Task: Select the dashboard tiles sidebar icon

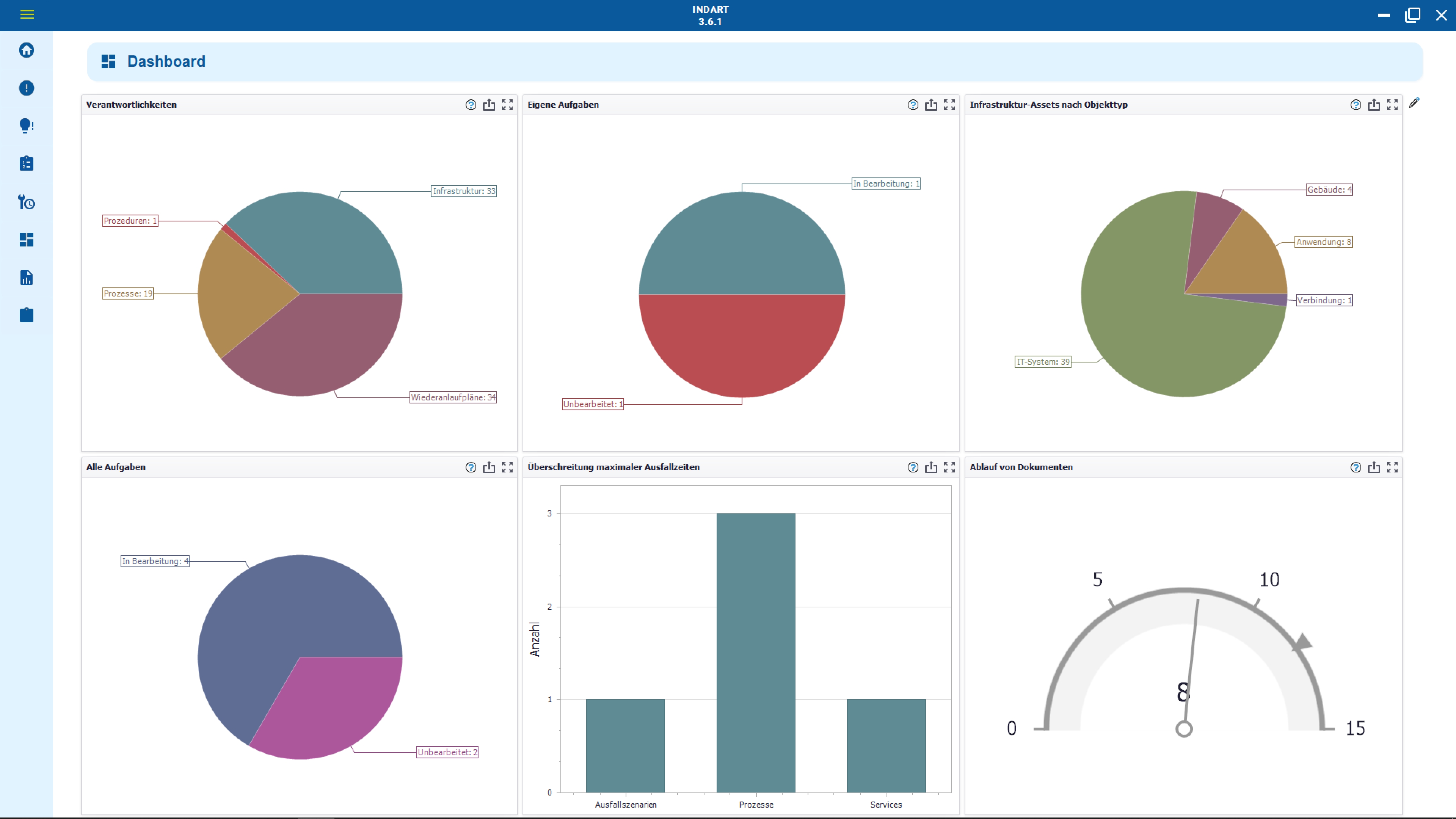Action: pos(27,240)
